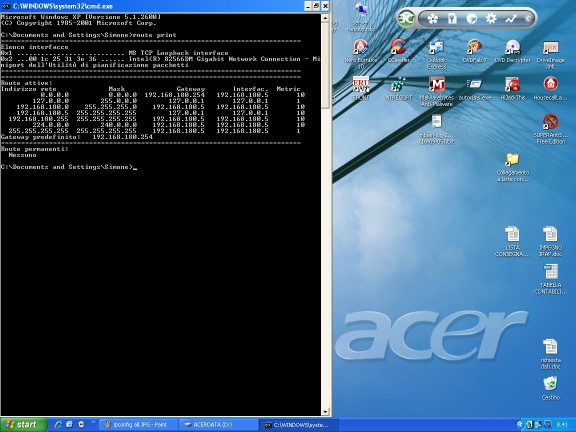Maximize the cmd.exe window
576x432 pixels.
tap(316, 6)
